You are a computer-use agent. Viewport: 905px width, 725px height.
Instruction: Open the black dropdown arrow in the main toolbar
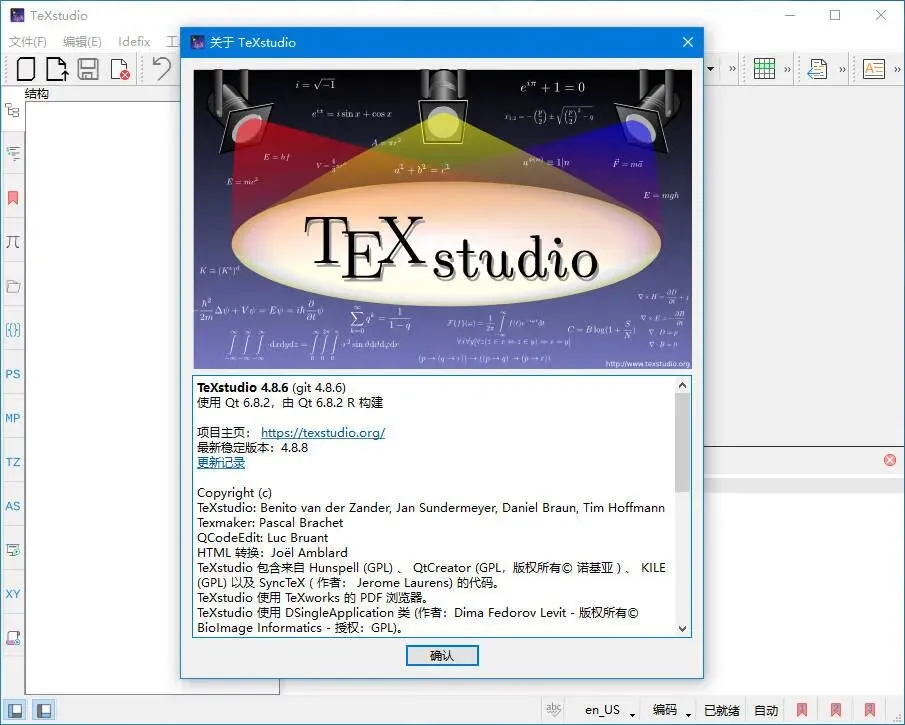[x=711, y=69]
